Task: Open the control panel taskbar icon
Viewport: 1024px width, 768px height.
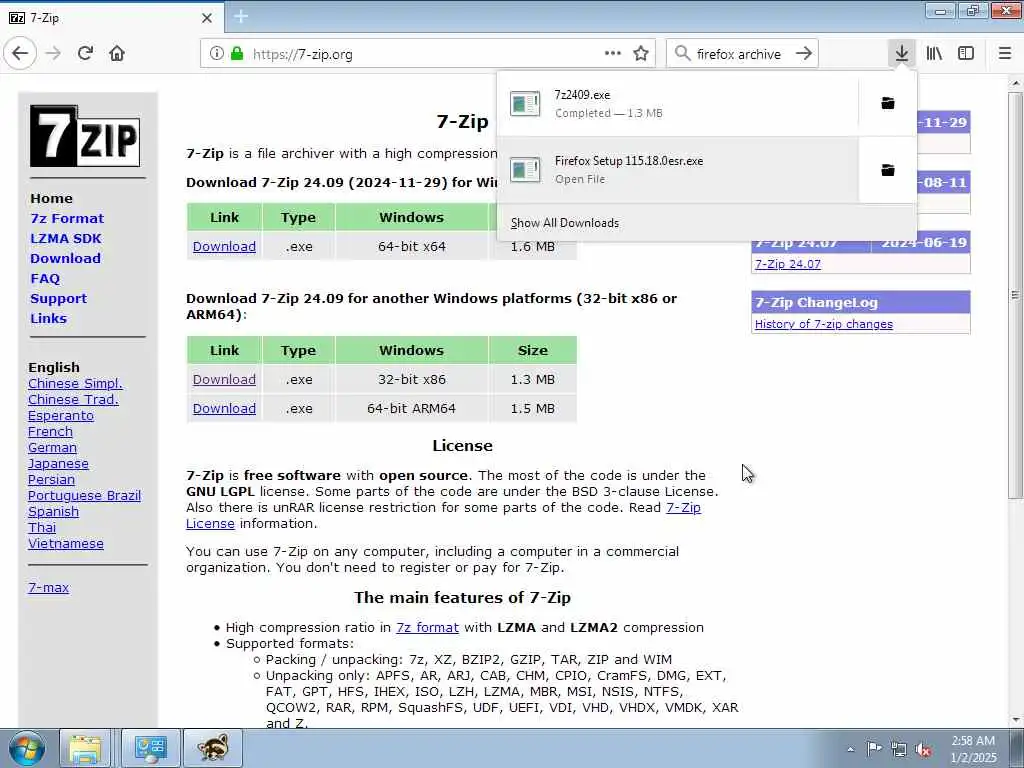Action: pyautogui.click(x=151, y=748)
